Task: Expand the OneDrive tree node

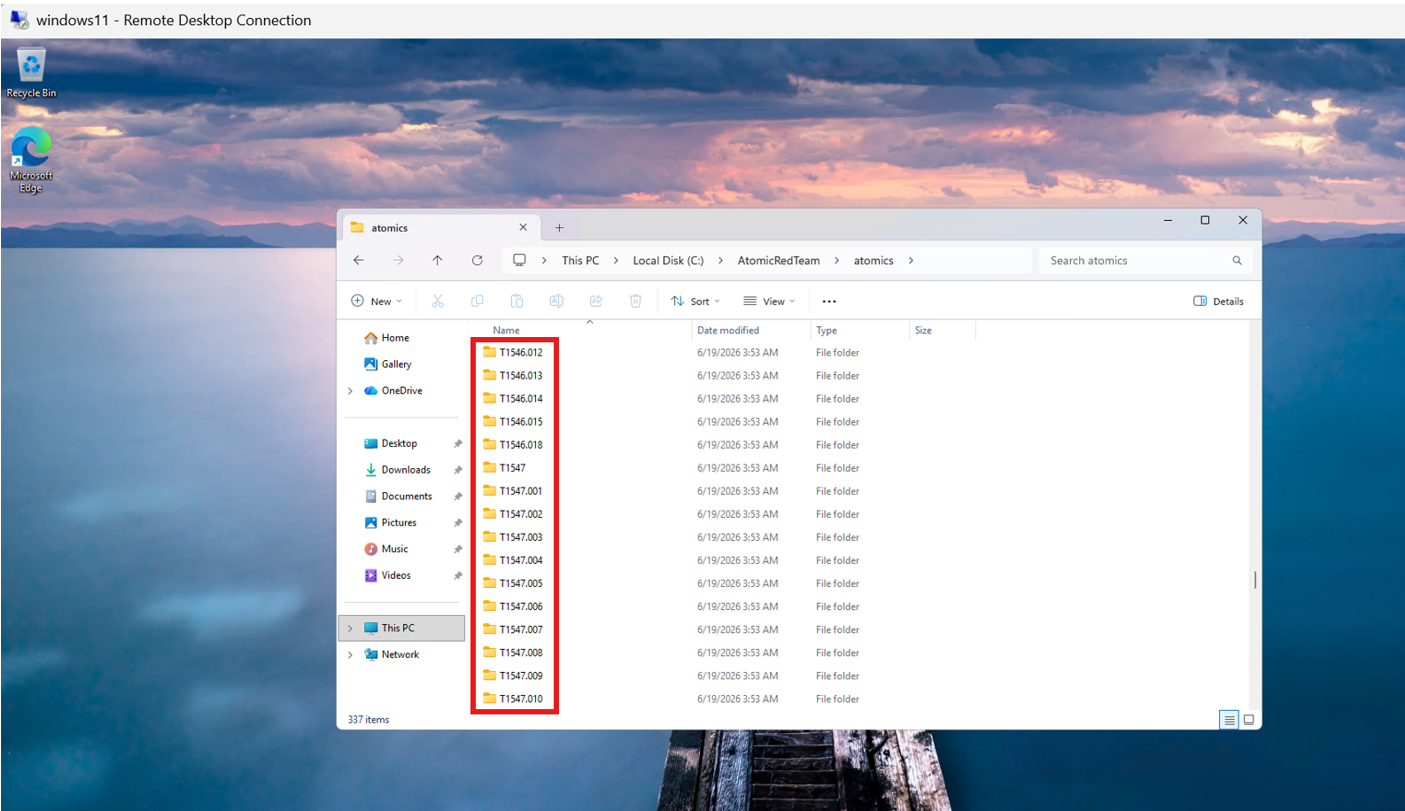Action: pyautogui.click(x=350, y=391)
